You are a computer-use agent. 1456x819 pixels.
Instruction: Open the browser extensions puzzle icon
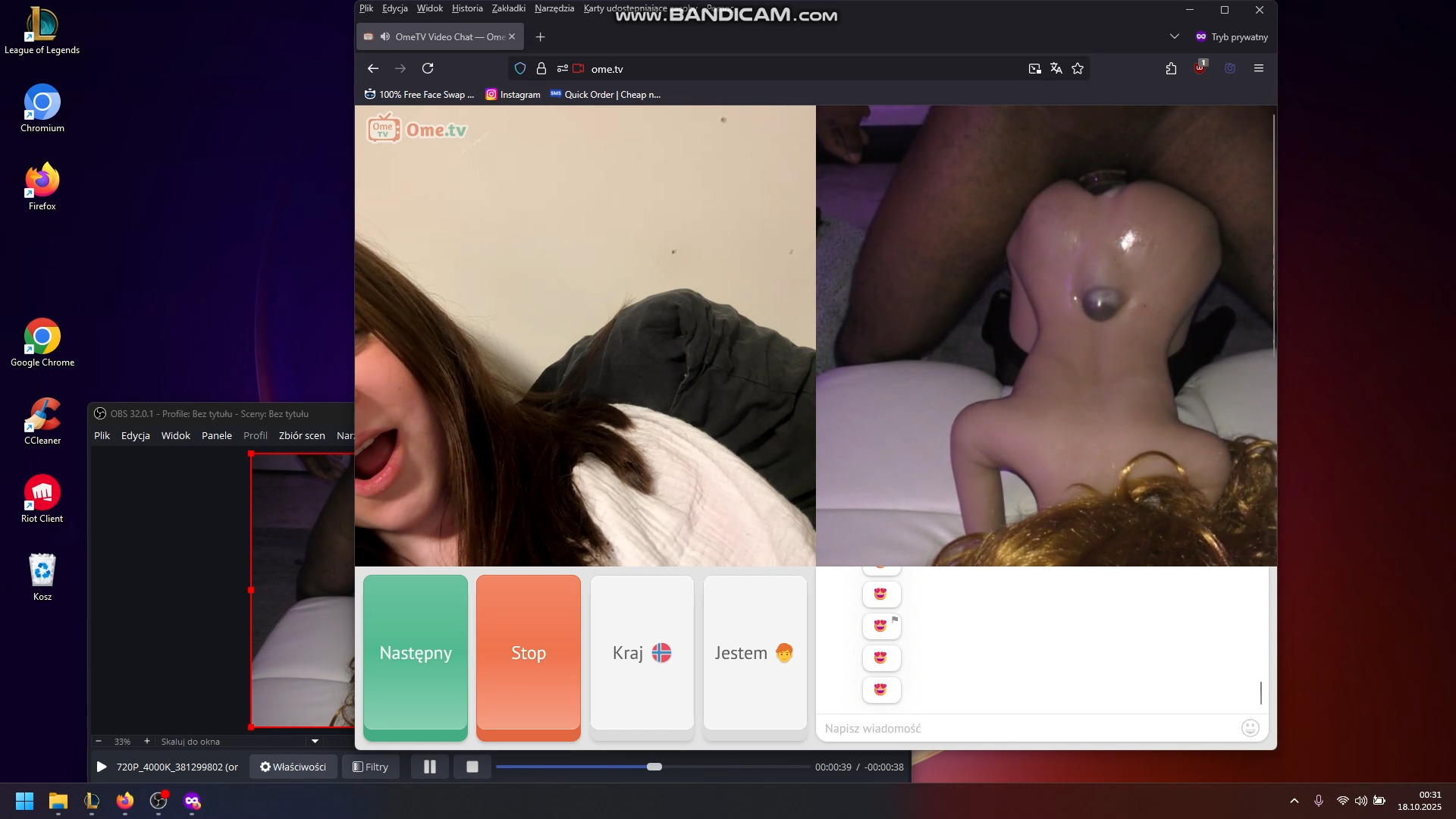pyautogui.click(x=1171, y=68)
